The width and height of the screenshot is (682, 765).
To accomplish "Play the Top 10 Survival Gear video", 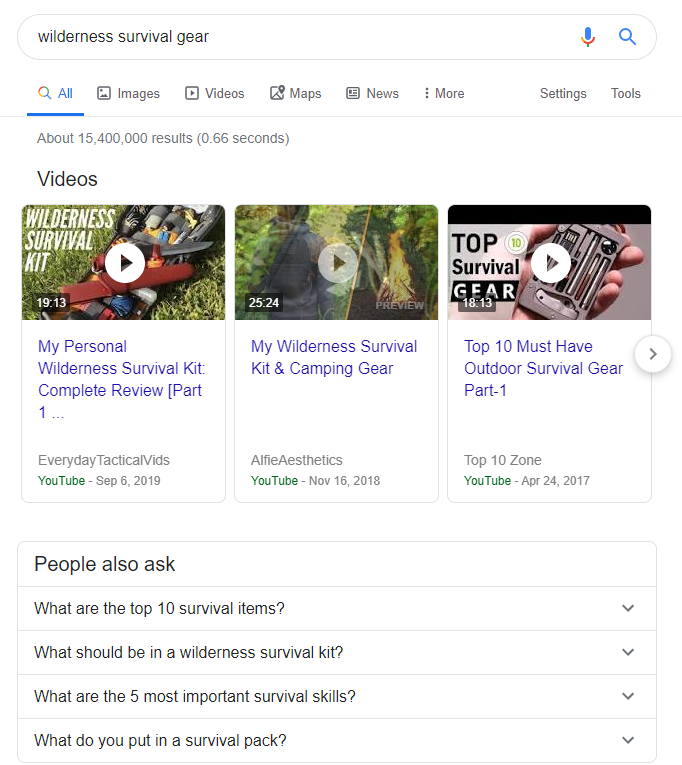I will [x=550, y=263].
